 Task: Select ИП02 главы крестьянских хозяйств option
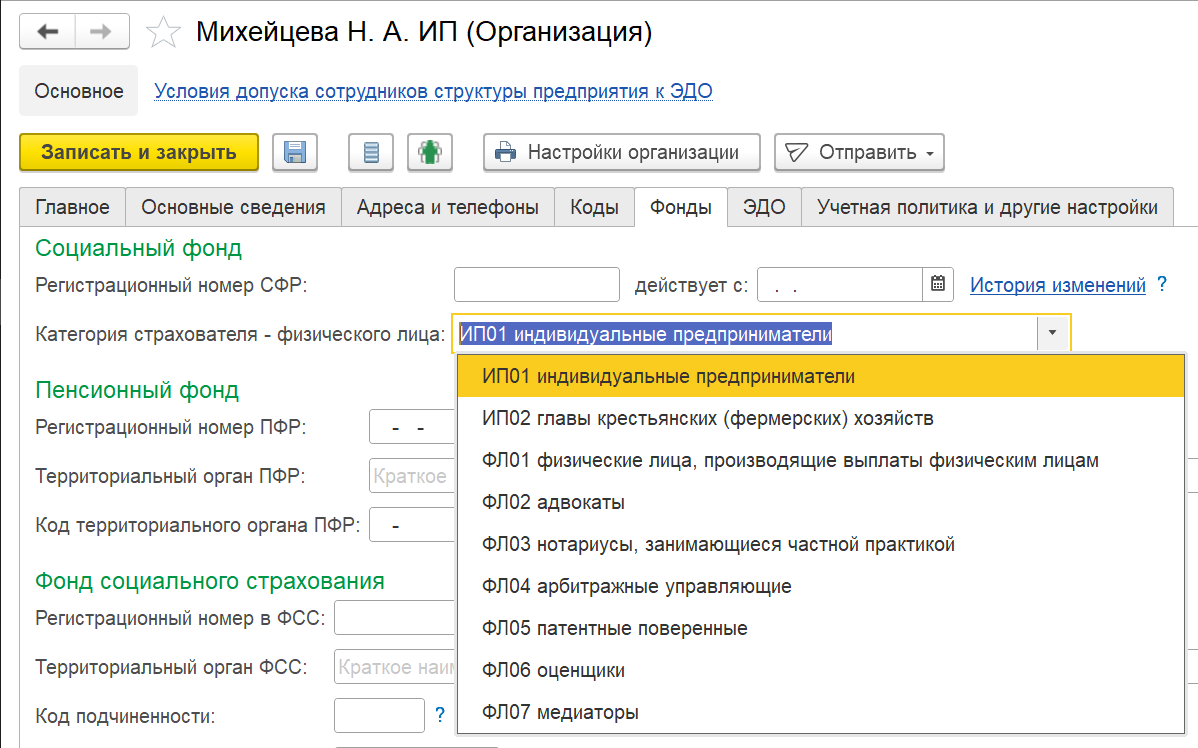pyautogui.click(x=707, y=419)
